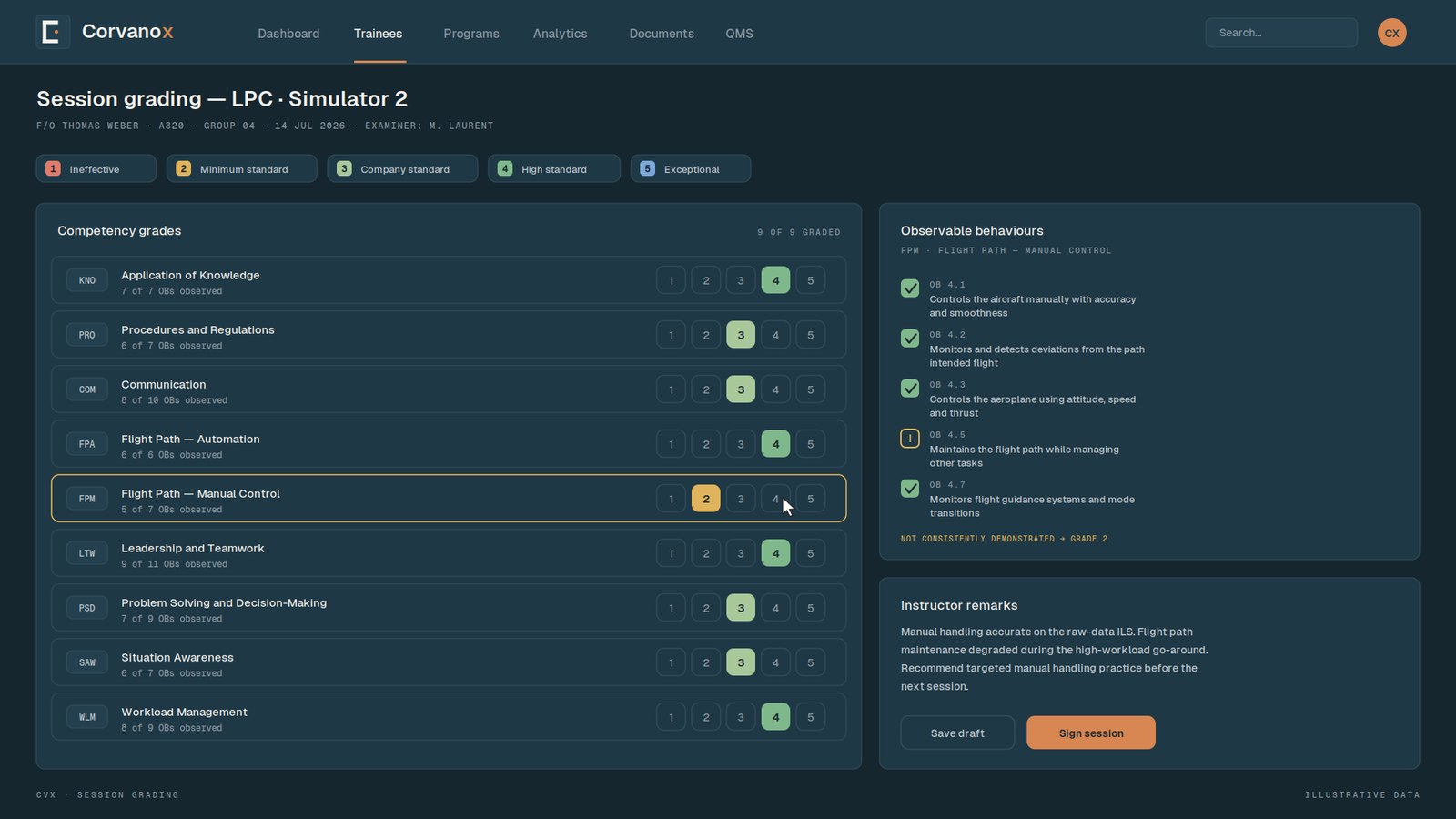Open the CX user avatar

point(1391,33)
